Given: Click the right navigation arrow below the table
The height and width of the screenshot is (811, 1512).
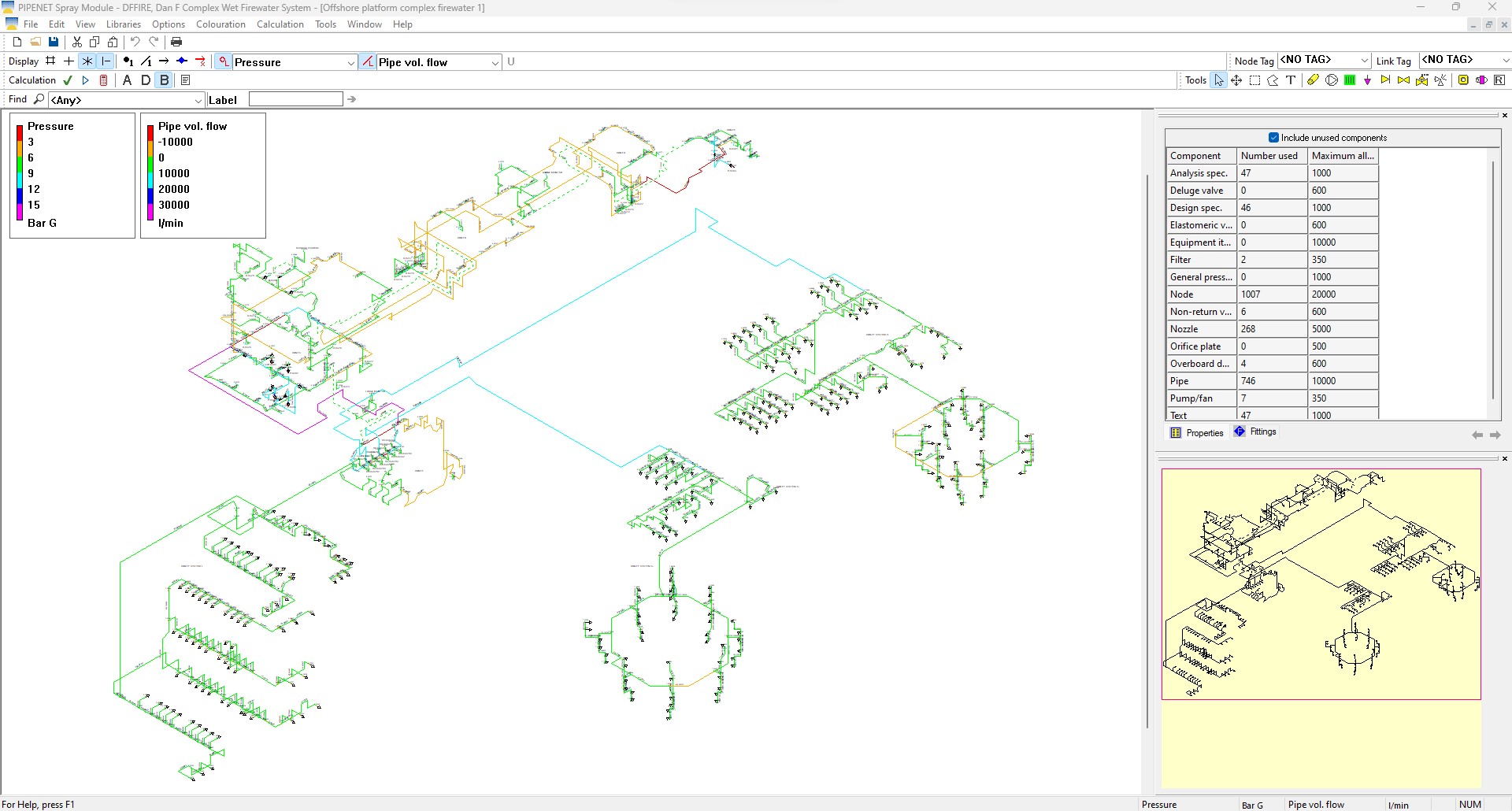Looking at the screenshot, I should (1495, 435).
